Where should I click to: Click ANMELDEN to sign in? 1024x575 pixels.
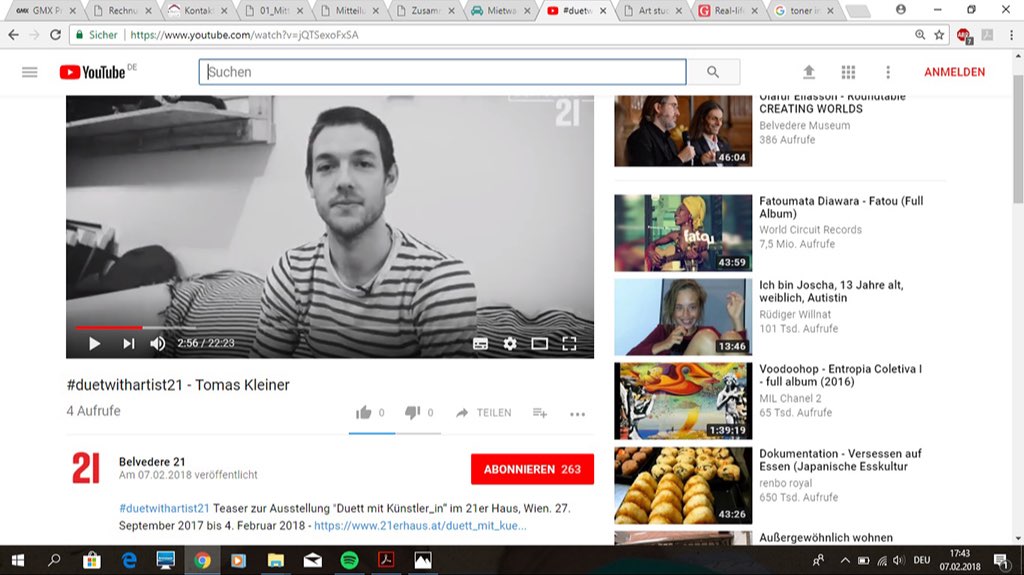954,72
